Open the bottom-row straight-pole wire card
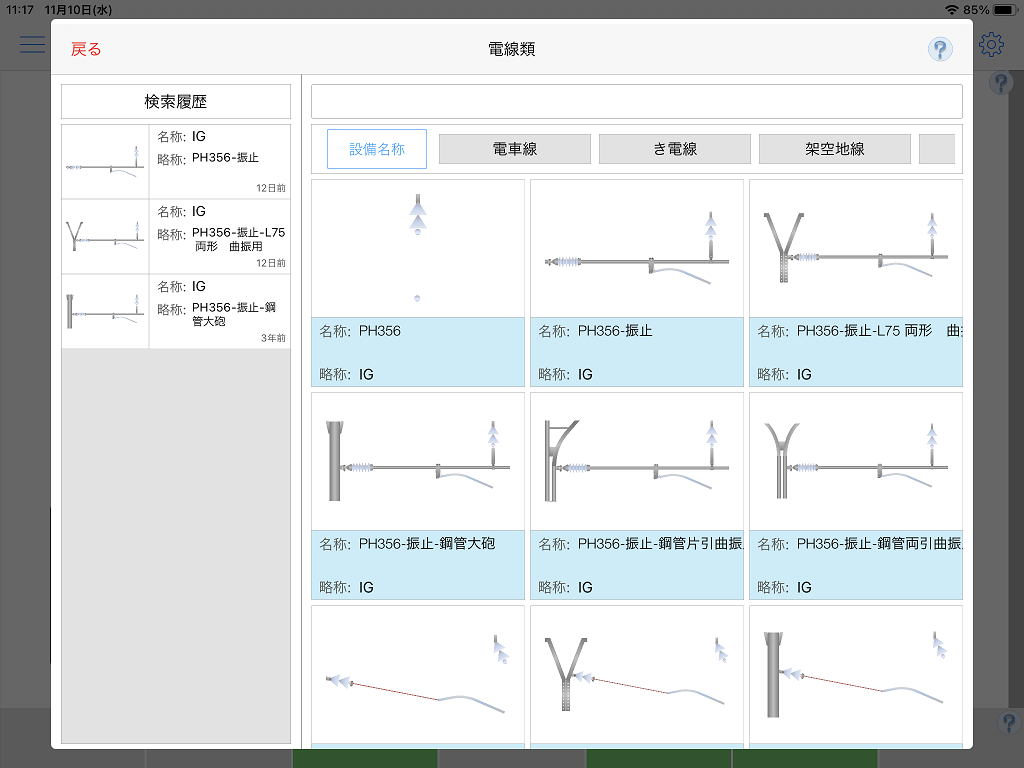Image resolution: width=1024 pixels, height=768 pixels. point(856,677)
